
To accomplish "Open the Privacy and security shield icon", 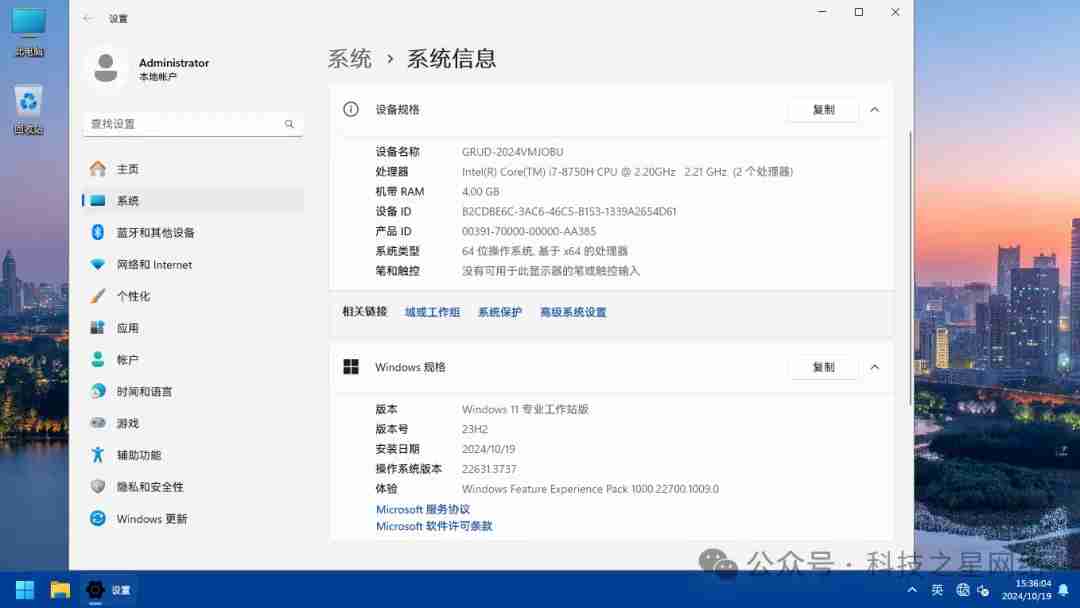I will (98, 487).
